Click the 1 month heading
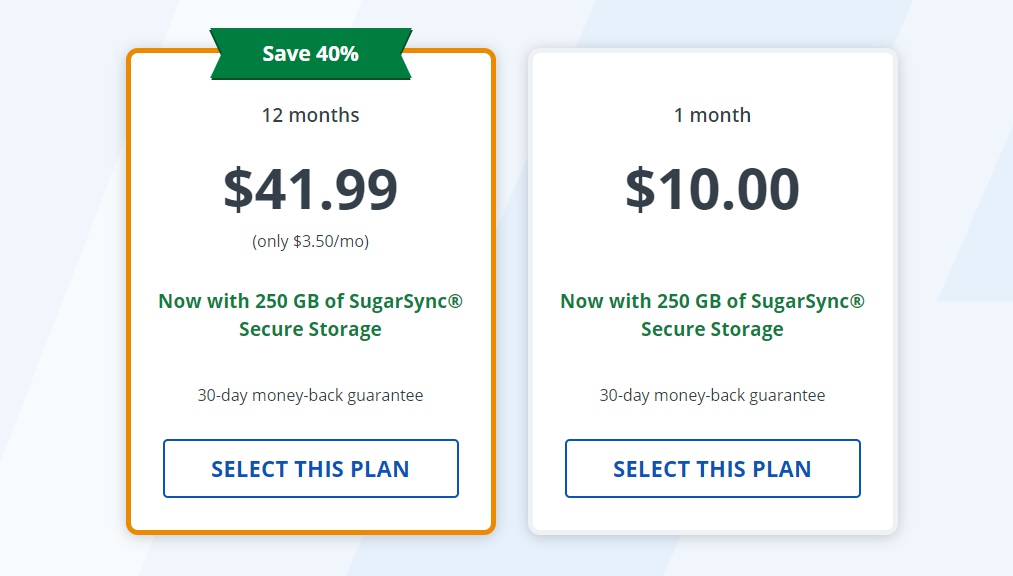 tap(713, 115)
